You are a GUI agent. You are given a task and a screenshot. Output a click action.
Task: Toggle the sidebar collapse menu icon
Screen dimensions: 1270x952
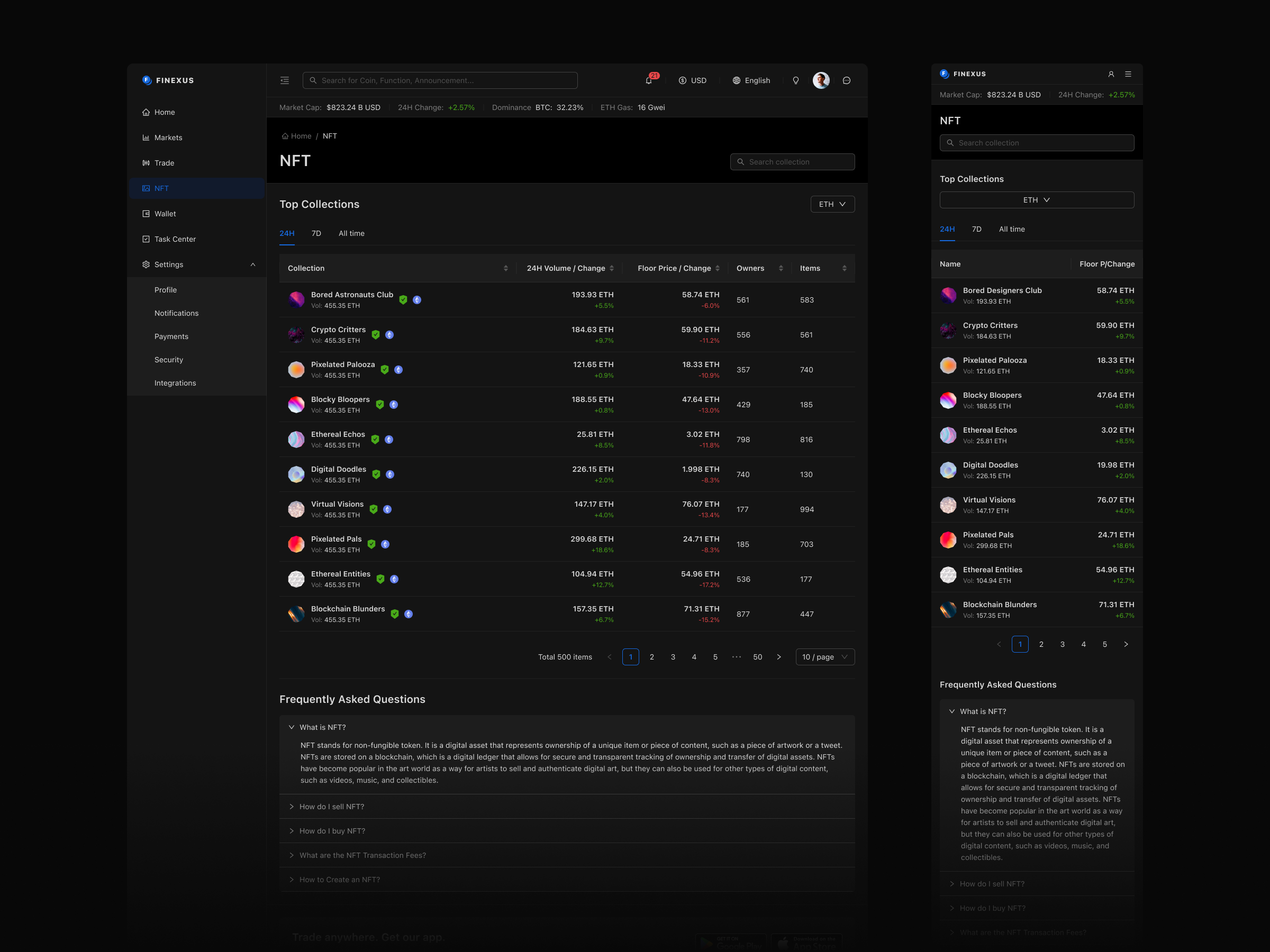coord(284,80)
